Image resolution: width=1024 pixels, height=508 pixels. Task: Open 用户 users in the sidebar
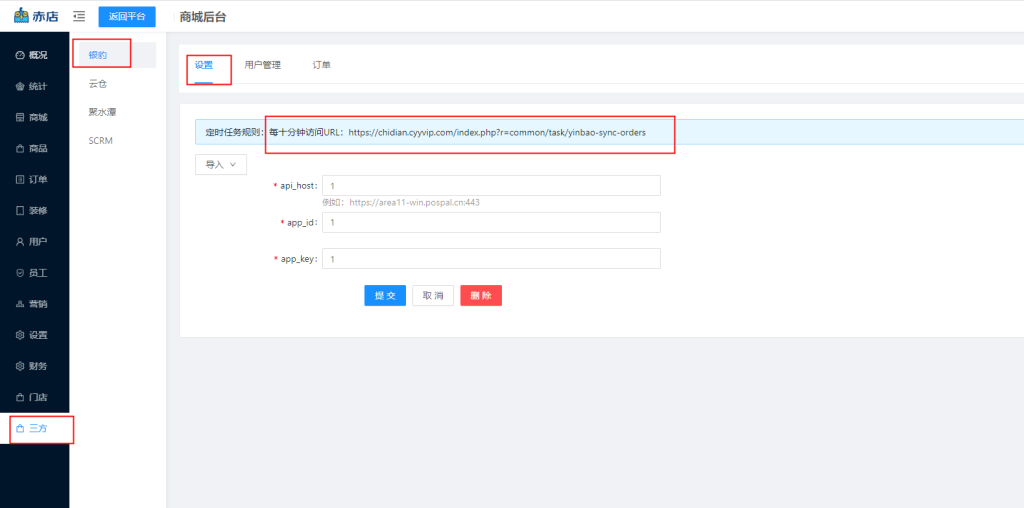pos(32,242)
